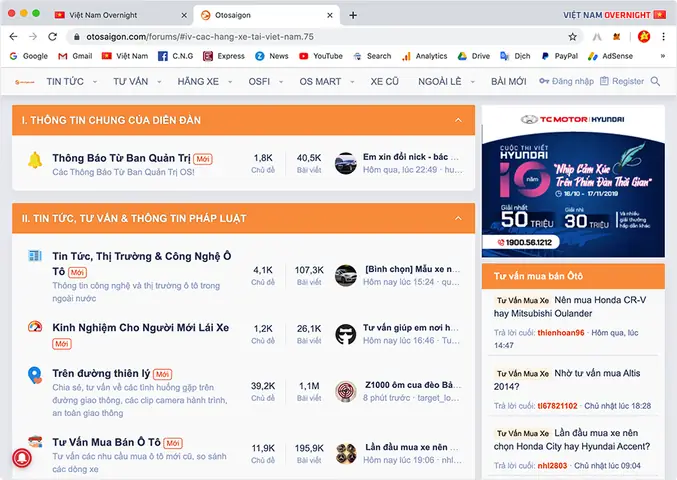Open the Express bookmark

click(x=224, y=56)
